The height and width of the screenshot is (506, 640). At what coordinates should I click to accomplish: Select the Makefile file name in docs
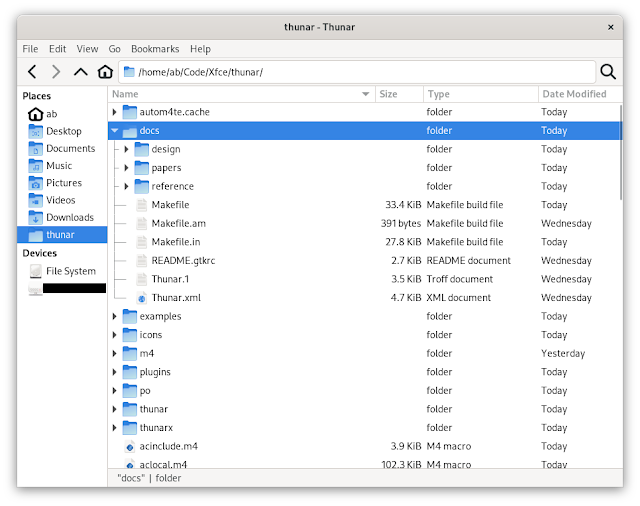170,205
